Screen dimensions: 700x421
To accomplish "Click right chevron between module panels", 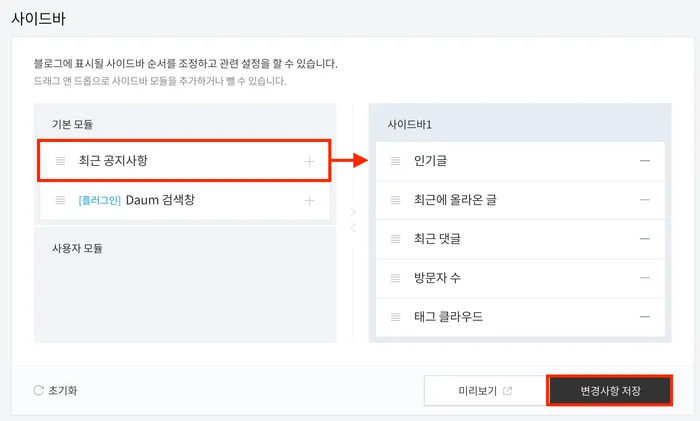I will pyautogui.click(x=352, y=212).
